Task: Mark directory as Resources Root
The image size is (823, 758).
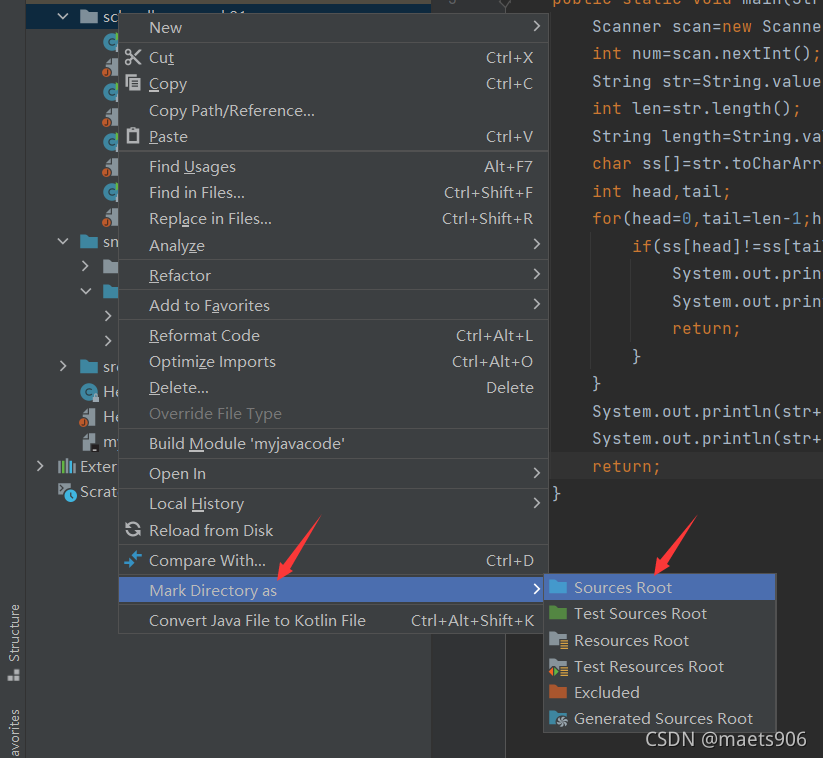Action: coord(660,640)
